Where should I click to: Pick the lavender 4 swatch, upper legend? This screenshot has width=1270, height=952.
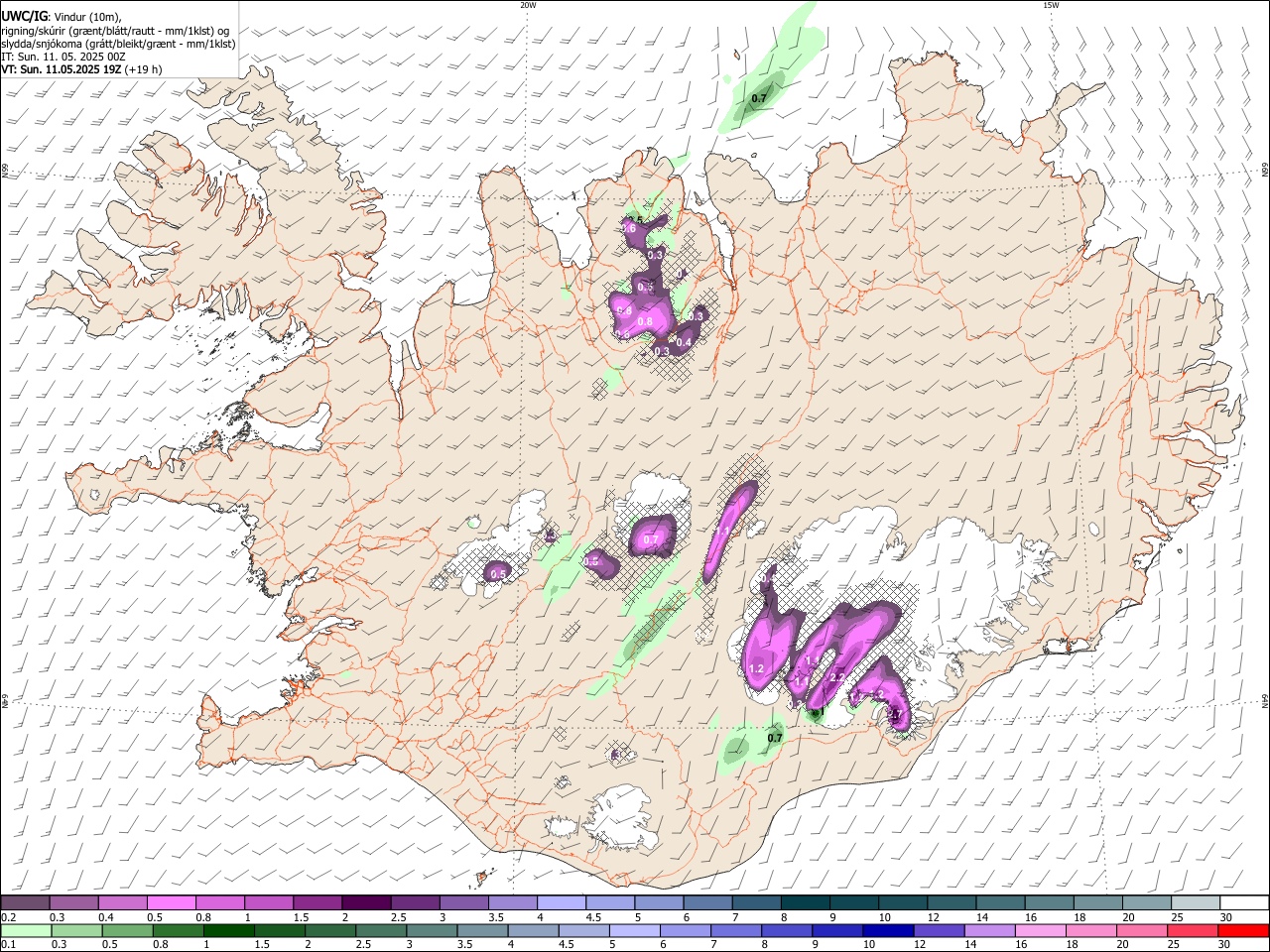(560, 903)
